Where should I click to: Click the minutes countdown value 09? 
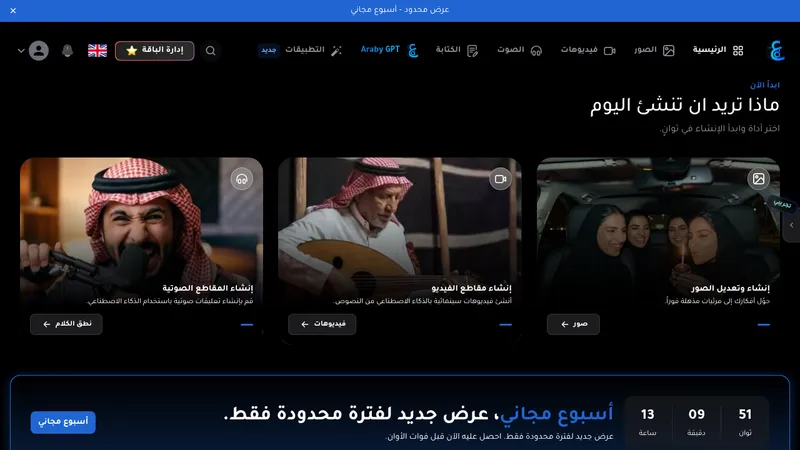pyautogui.click(x=696, y=414)
